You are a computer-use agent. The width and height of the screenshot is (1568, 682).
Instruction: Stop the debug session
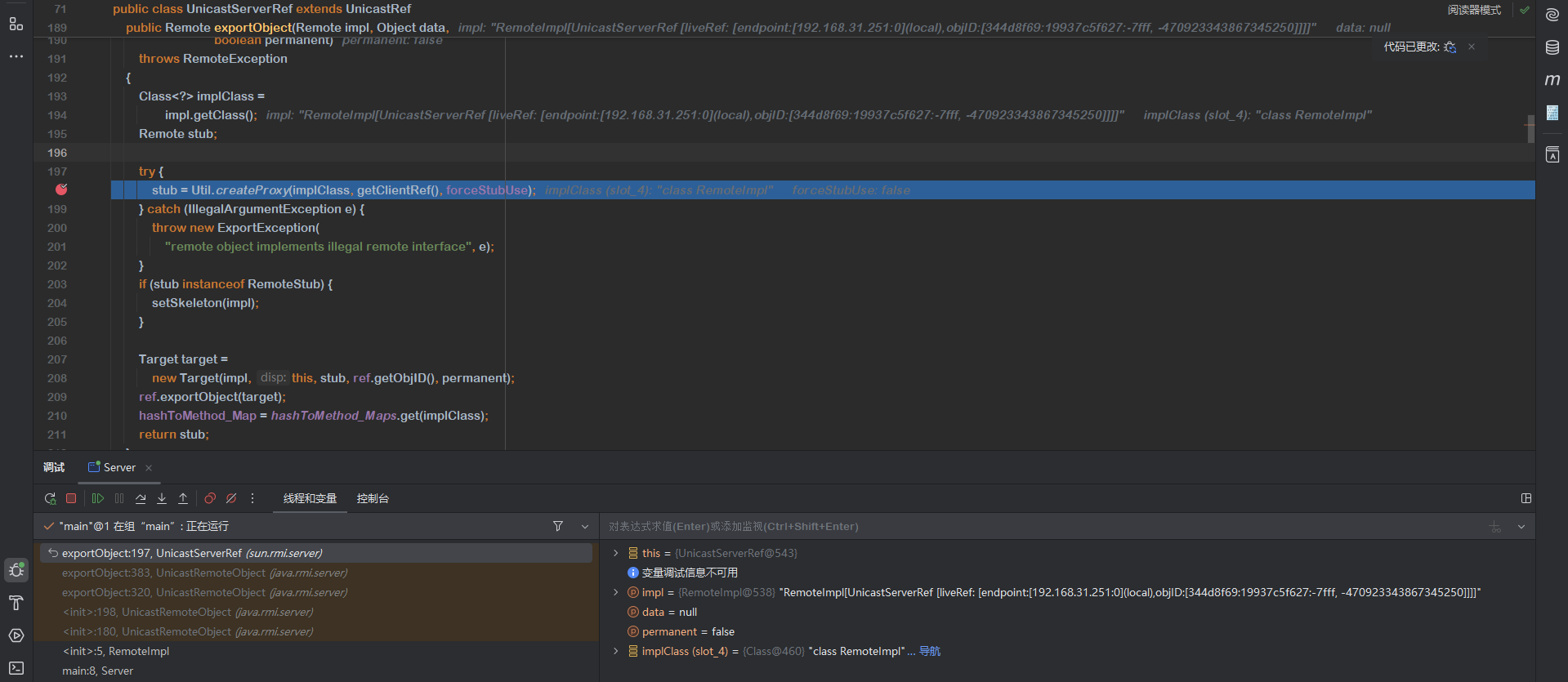(71, 498)
